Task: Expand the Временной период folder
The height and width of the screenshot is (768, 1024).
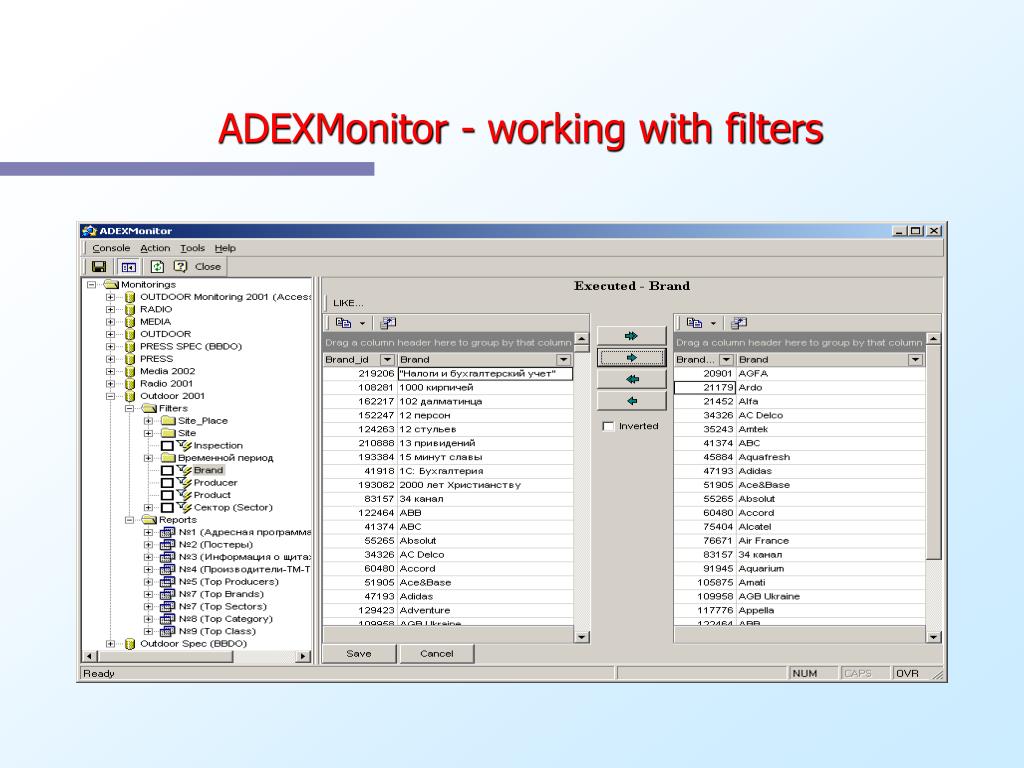Action: tap(148, 458)
